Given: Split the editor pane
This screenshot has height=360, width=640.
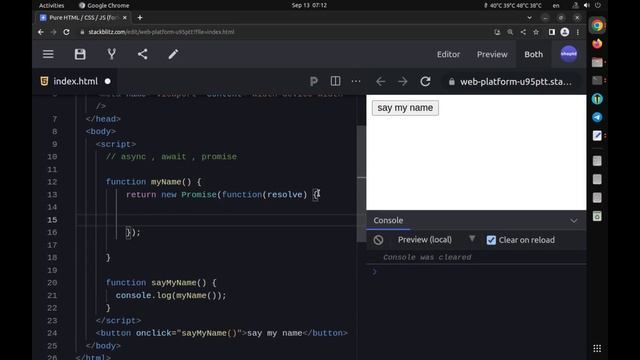Looking at the screenshot, I should [x=336, y=81].
